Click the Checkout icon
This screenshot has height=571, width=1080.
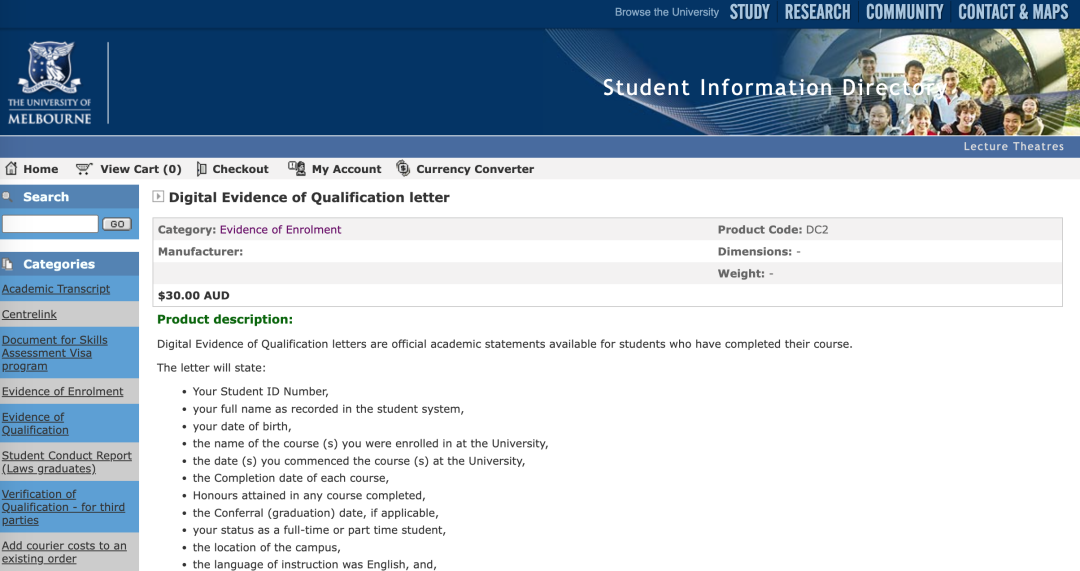click(201, 169)
